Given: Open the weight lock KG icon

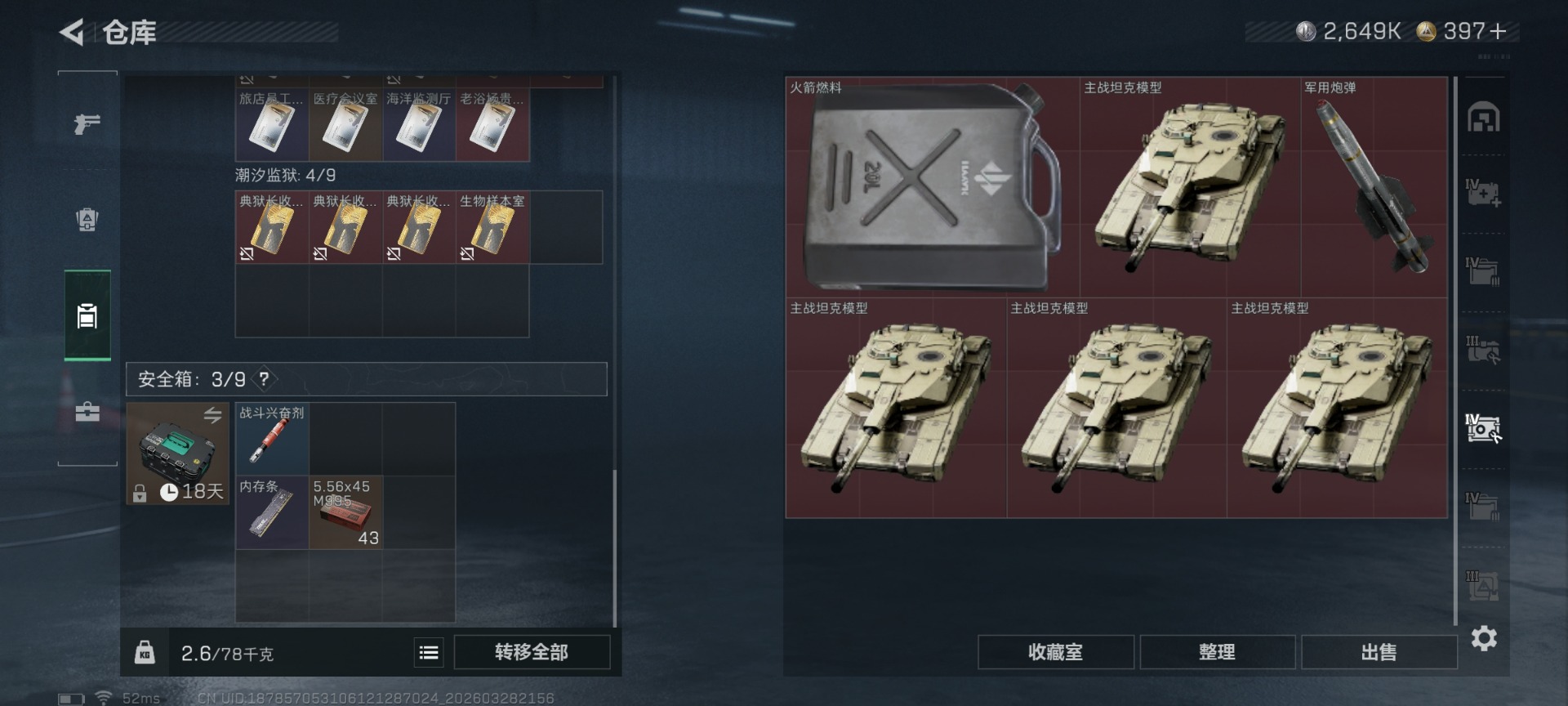Looking at the screenshot, I should tap(145, 652).
